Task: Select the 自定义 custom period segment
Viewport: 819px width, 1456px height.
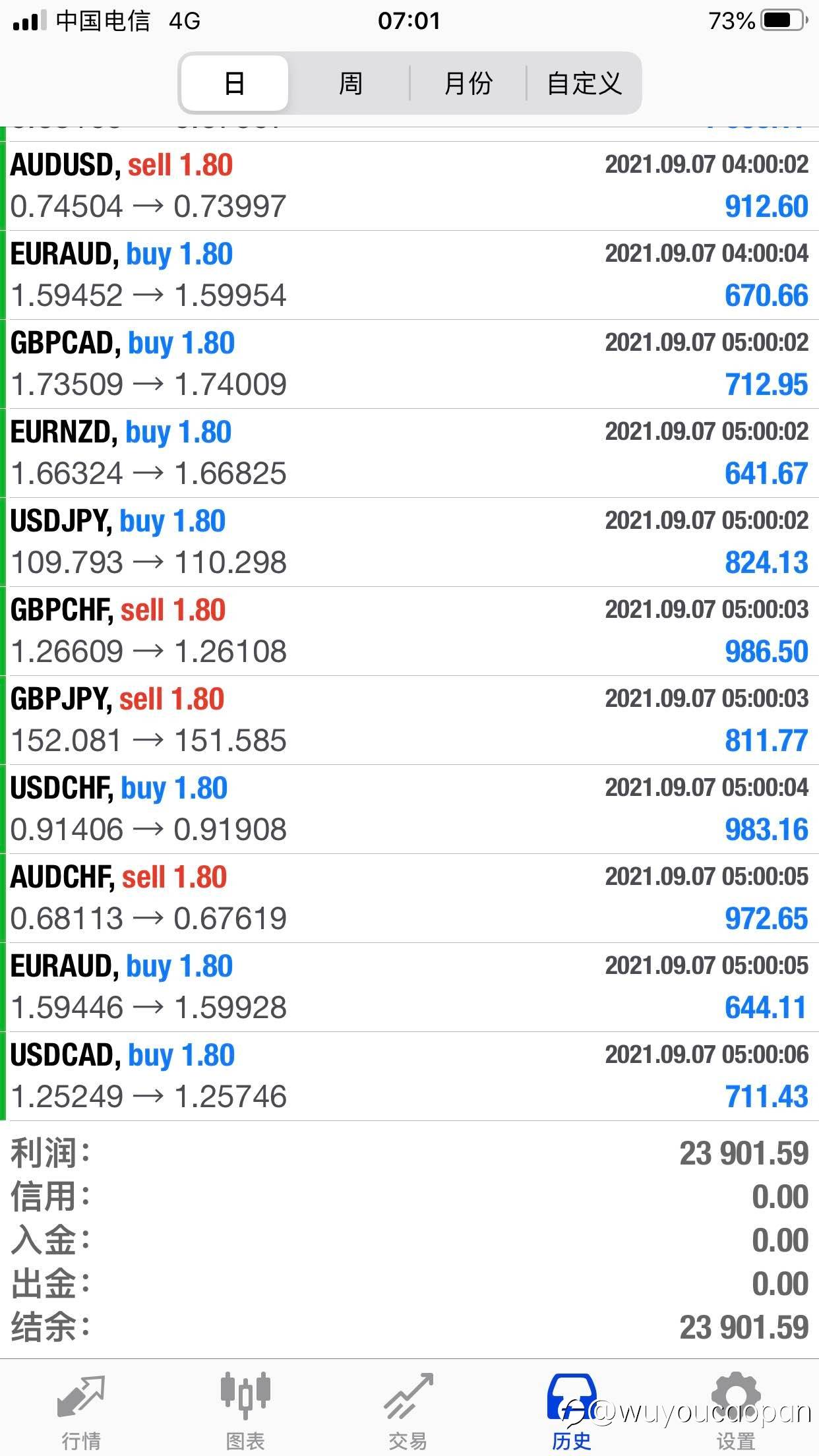Action: (584, 84)
